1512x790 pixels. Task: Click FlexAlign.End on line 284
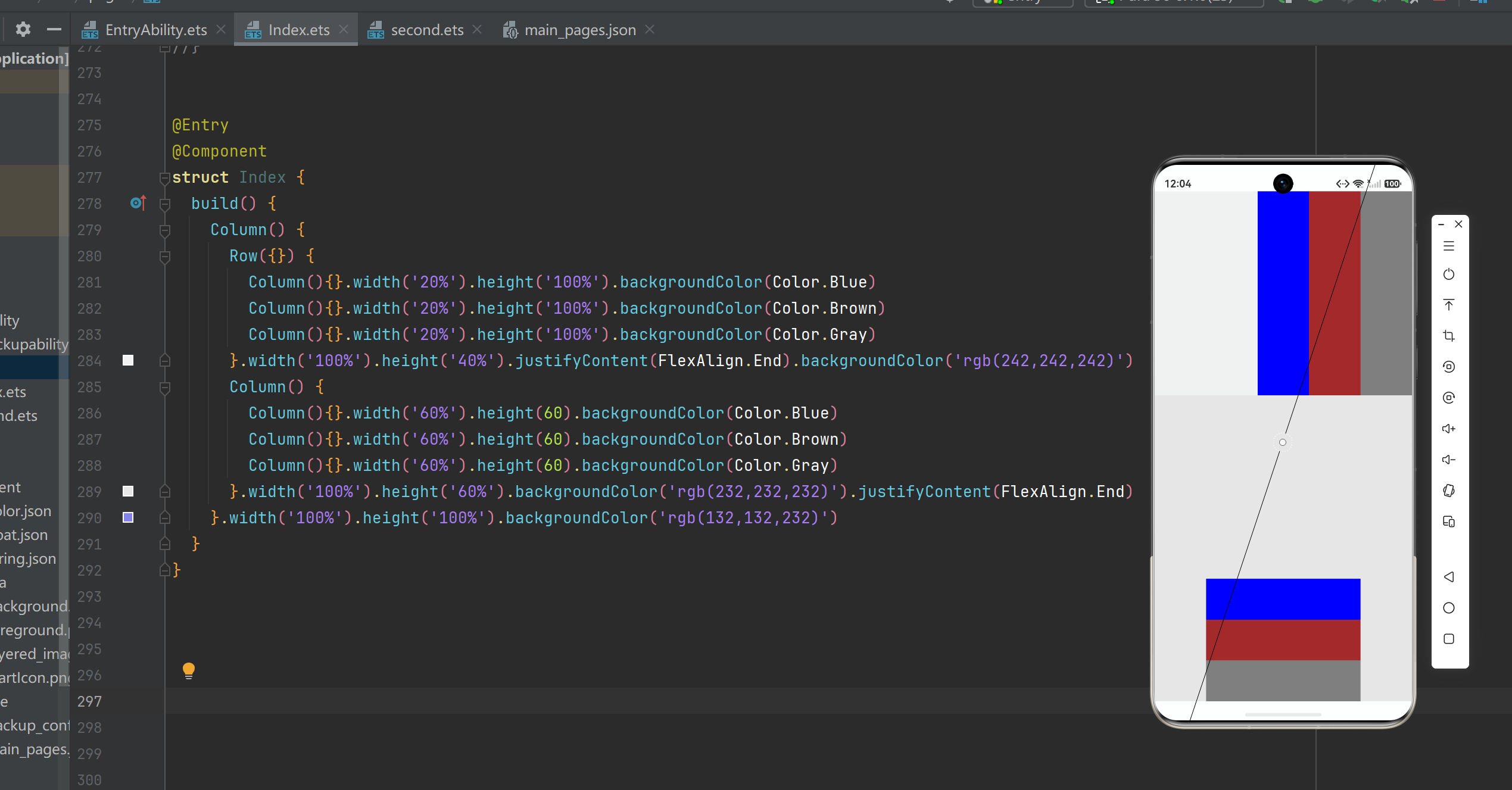coord(719,361)
